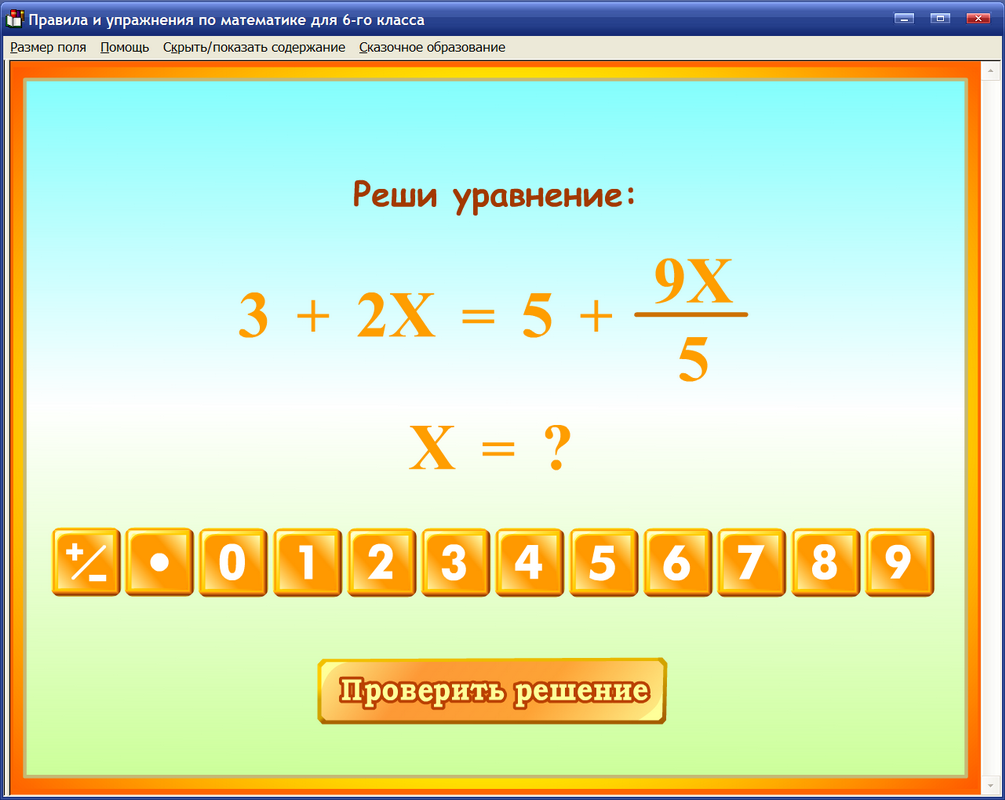
Task: Select the digit 4 key
Action: point(530,564)
